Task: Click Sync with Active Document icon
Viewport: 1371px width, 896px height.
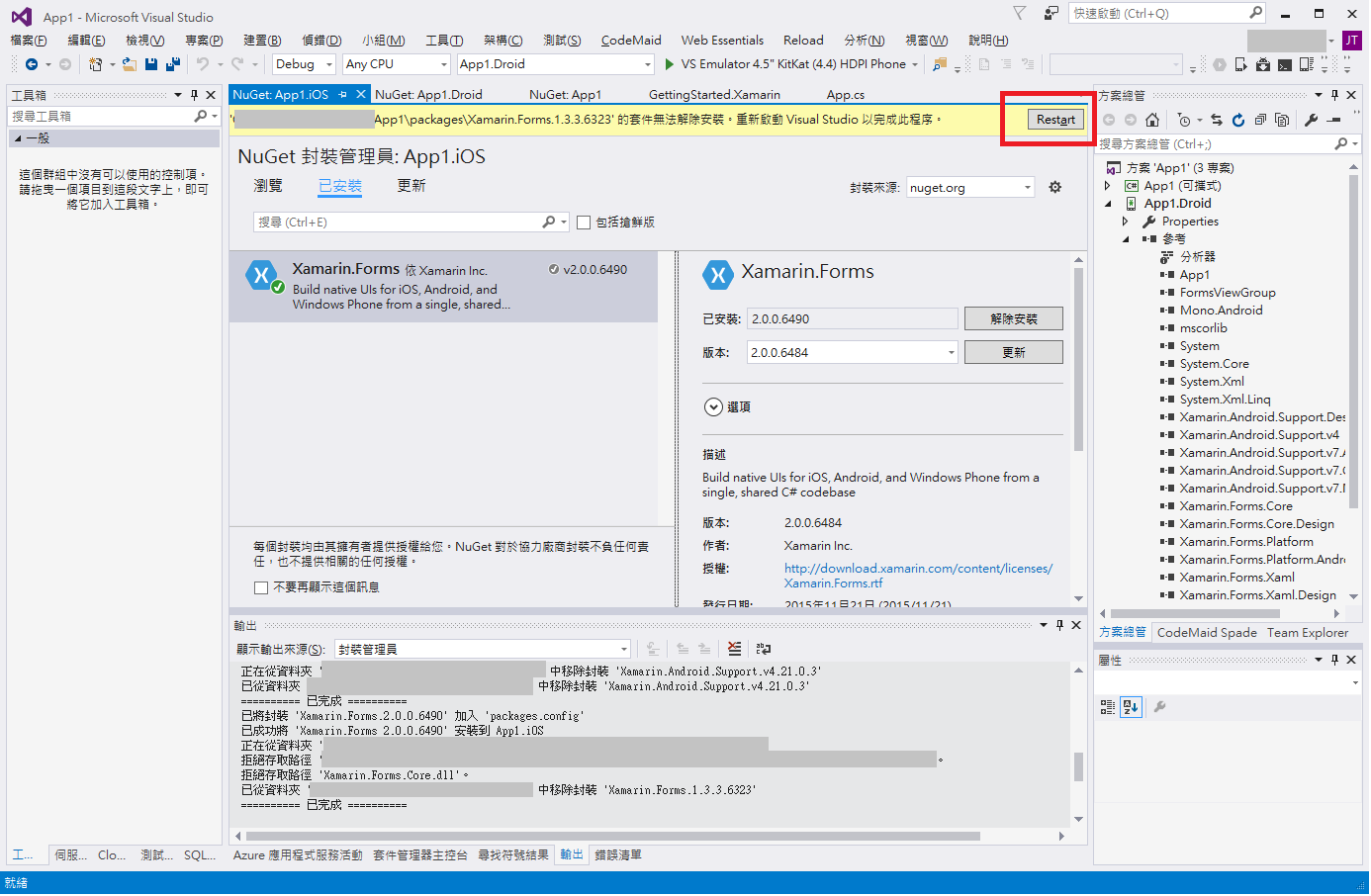Action: [1217, 120]
